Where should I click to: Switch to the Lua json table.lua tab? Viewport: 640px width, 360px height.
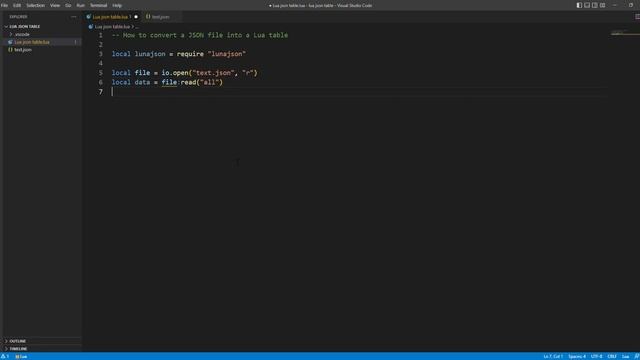coord(112,17)
